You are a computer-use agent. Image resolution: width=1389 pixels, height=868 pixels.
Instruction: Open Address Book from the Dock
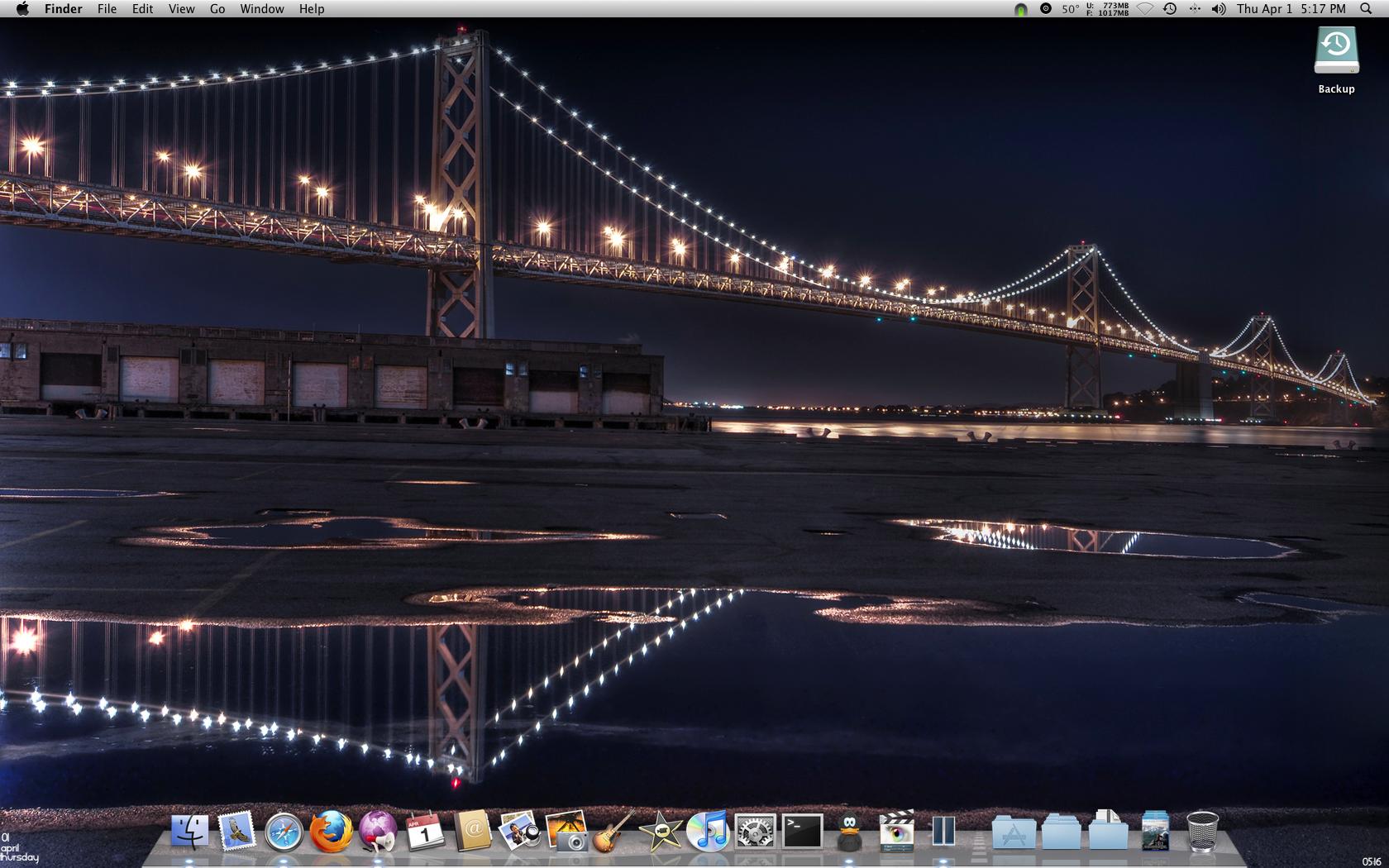pyautogui.click(x=472, y=831)
